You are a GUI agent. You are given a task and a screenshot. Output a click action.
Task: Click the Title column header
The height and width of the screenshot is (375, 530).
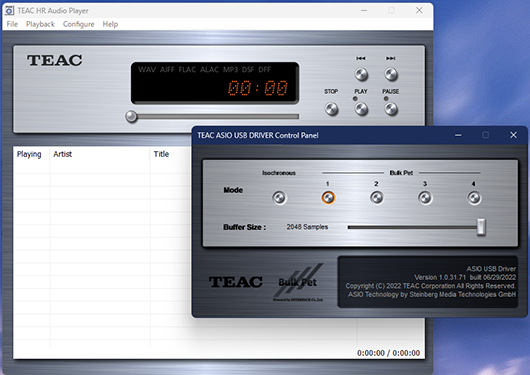tap(161, 154)
